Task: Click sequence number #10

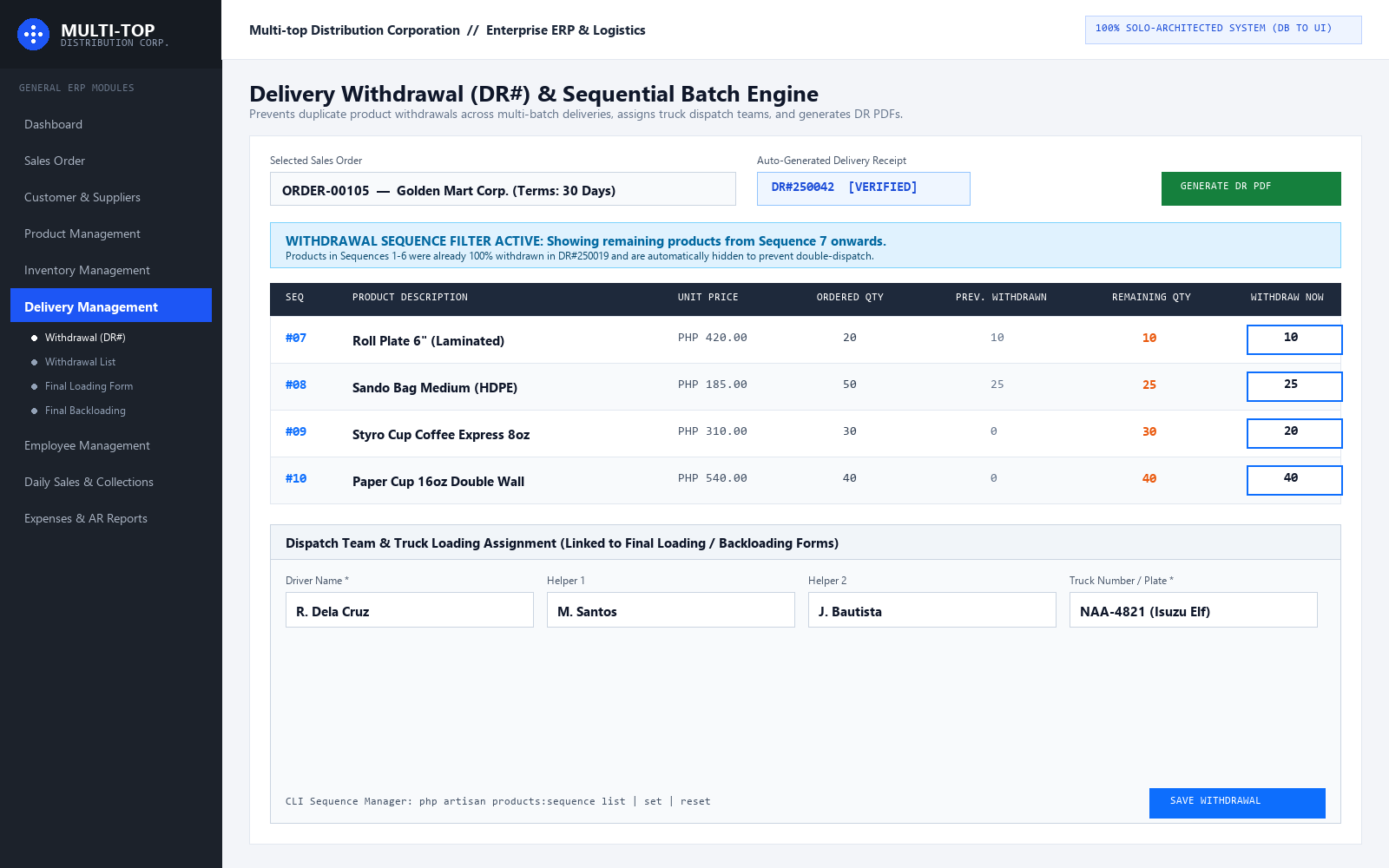Action: [x=296, y=478]
